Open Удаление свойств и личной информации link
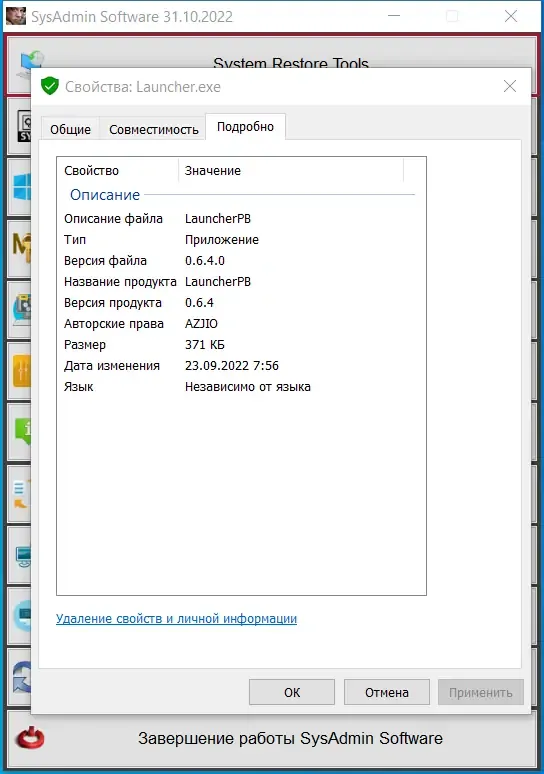This screenshot has height=774, width=544. pyautogui.click(x=176, y=619)
